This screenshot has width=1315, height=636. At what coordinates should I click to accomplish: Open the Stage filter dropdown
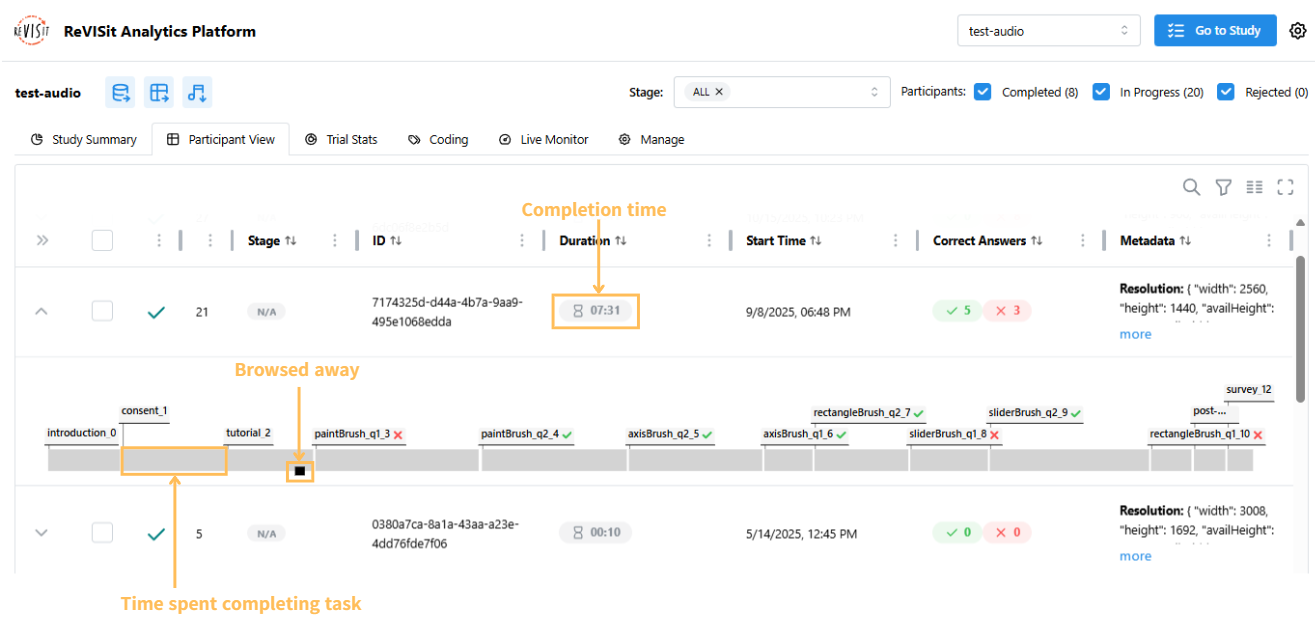click(781, 92)
